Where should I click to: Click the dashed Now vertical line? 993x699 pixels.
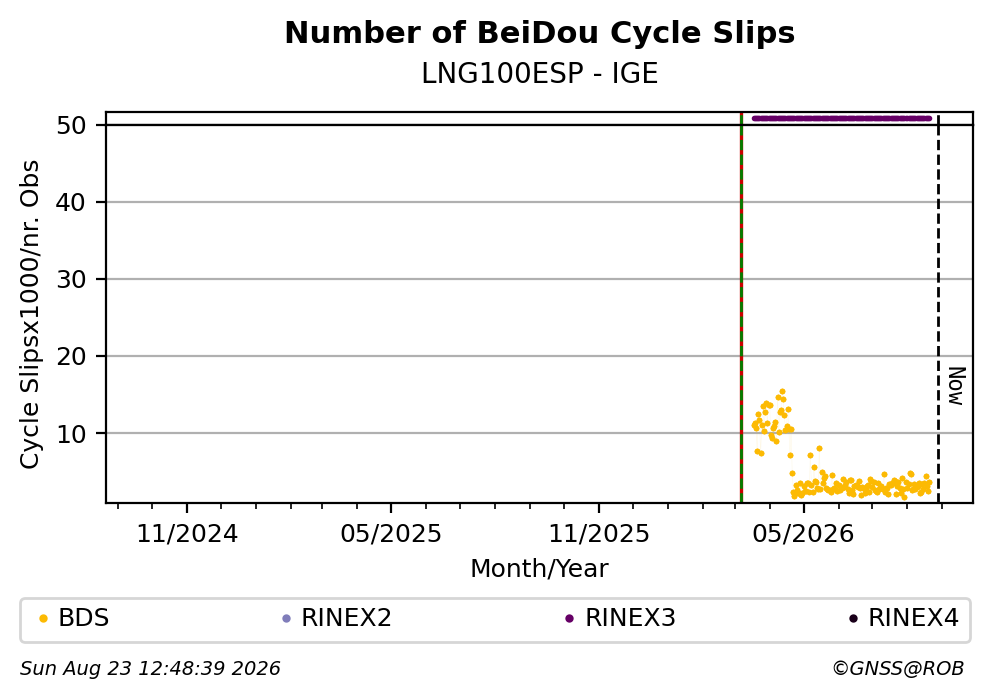(x=938, y=308)
